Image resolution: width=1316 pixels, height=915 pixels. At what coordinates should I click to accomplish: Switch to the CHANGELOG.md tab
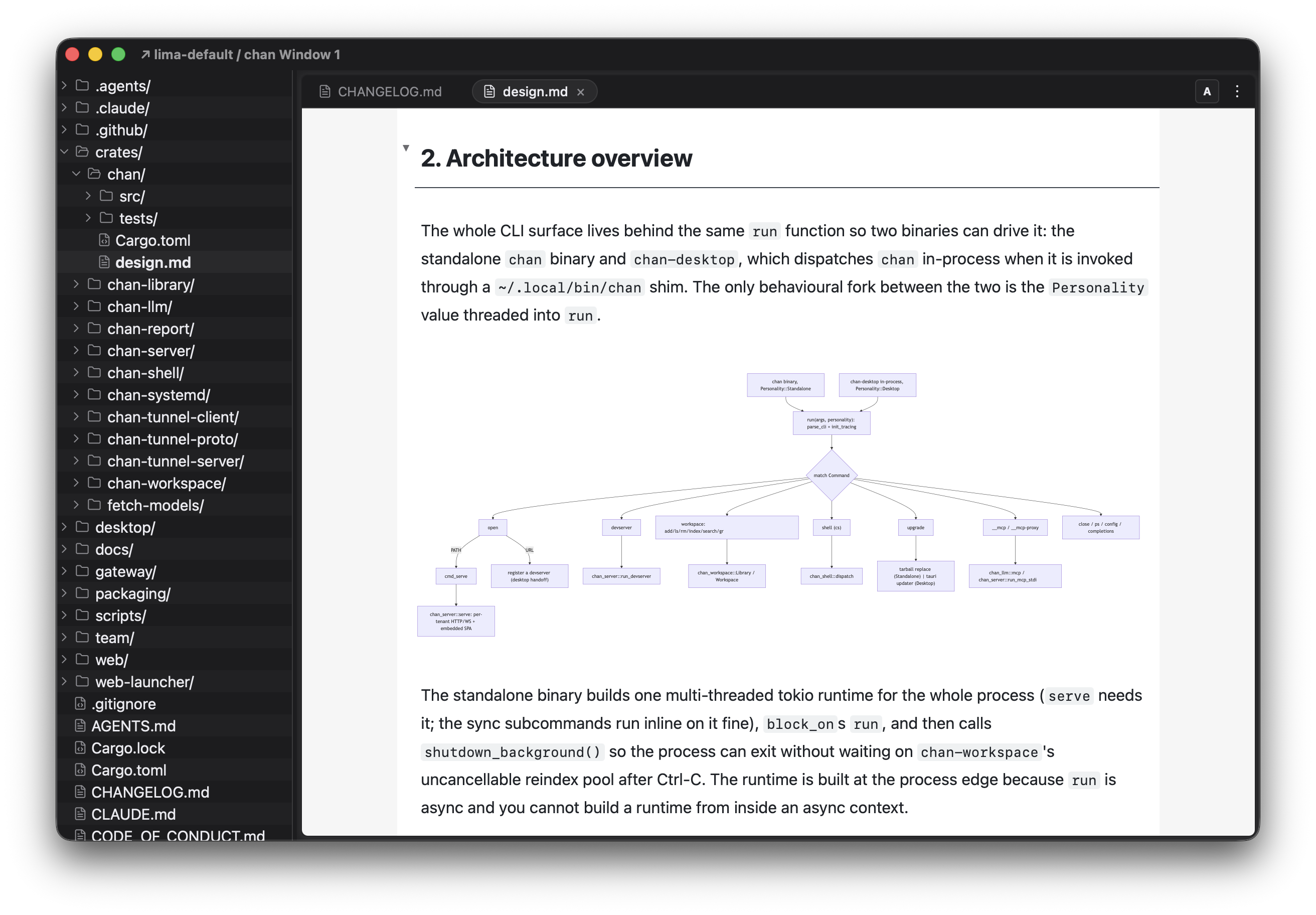[381, 92]
